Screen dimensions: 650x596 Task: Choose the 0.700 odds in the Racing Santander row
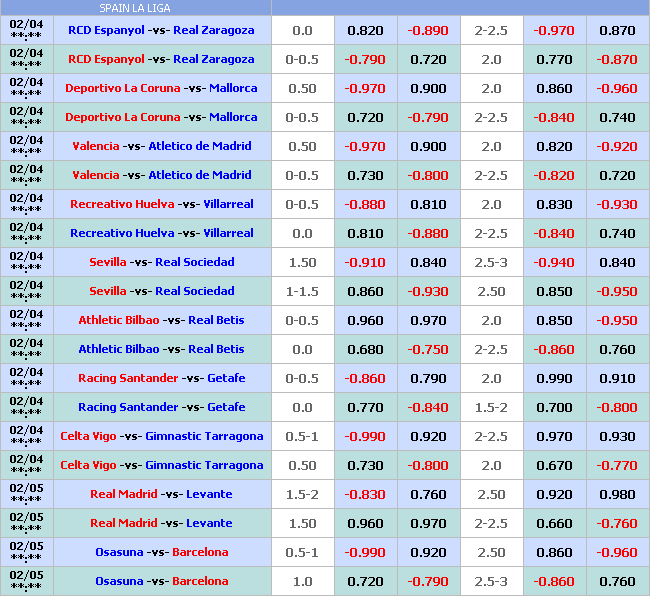pos(554,407)
